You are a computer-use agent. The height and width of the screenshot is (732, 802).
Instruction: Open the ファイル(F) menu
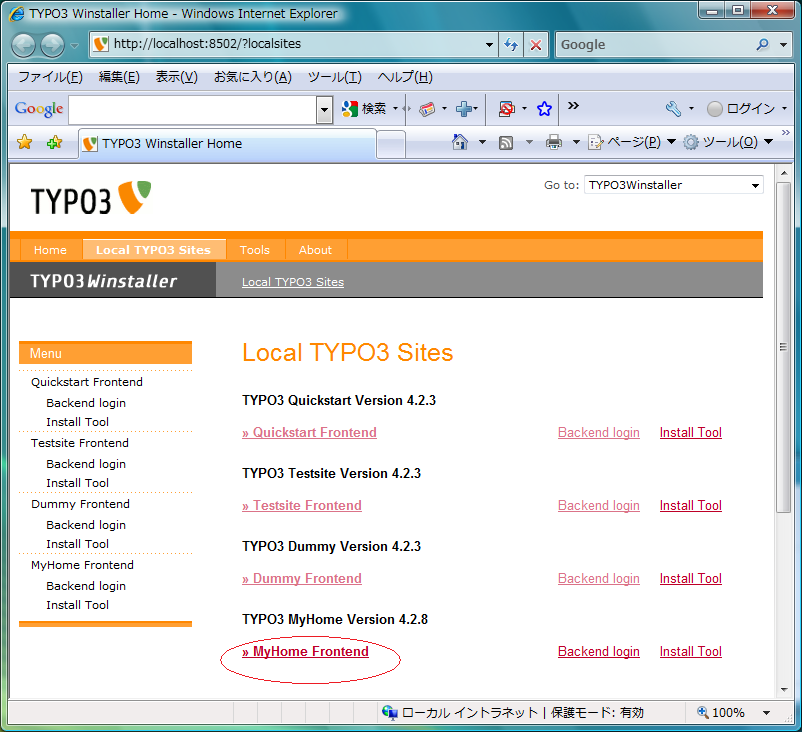click(x=50, y=77)
